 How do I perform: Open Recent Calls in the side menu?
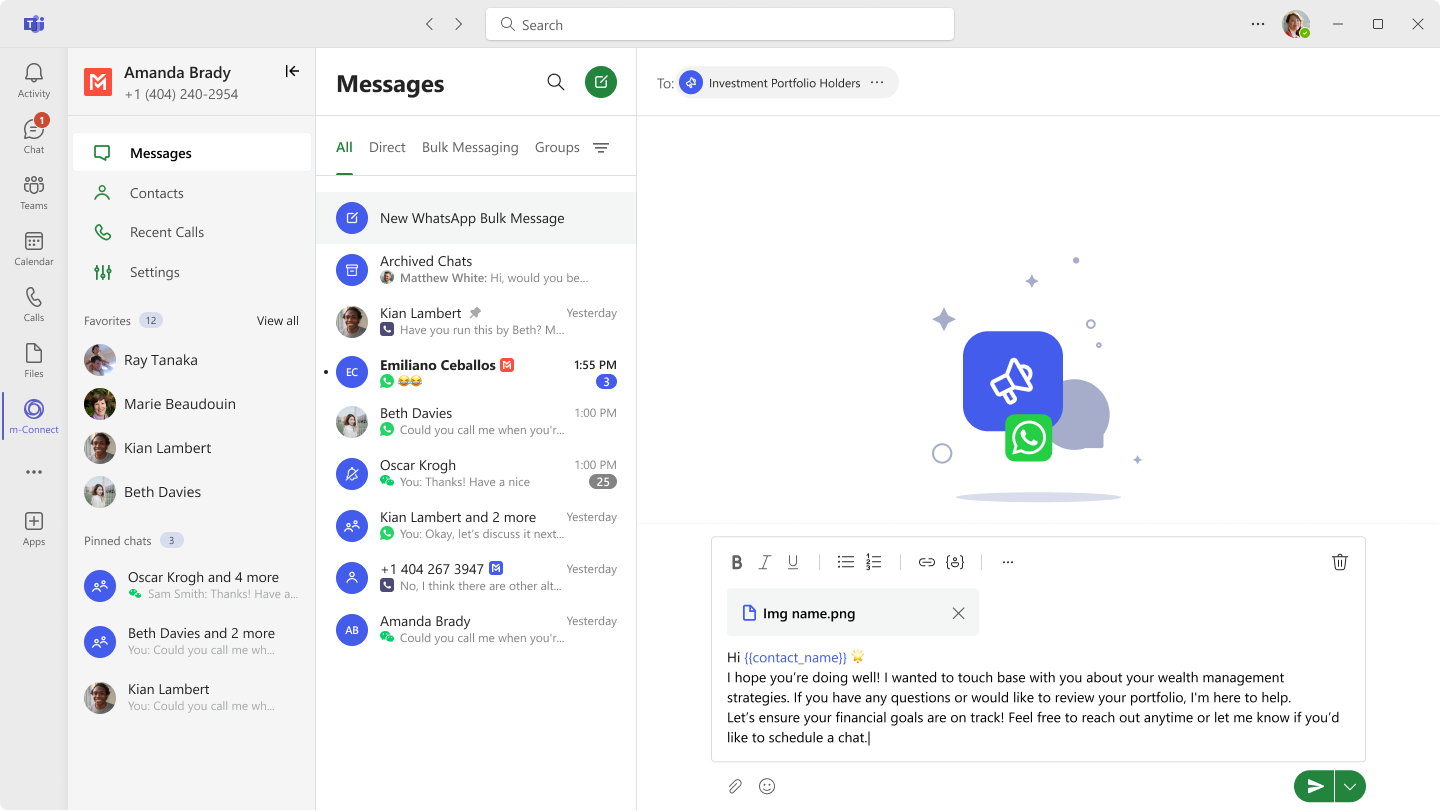click(x=192, y=232)
